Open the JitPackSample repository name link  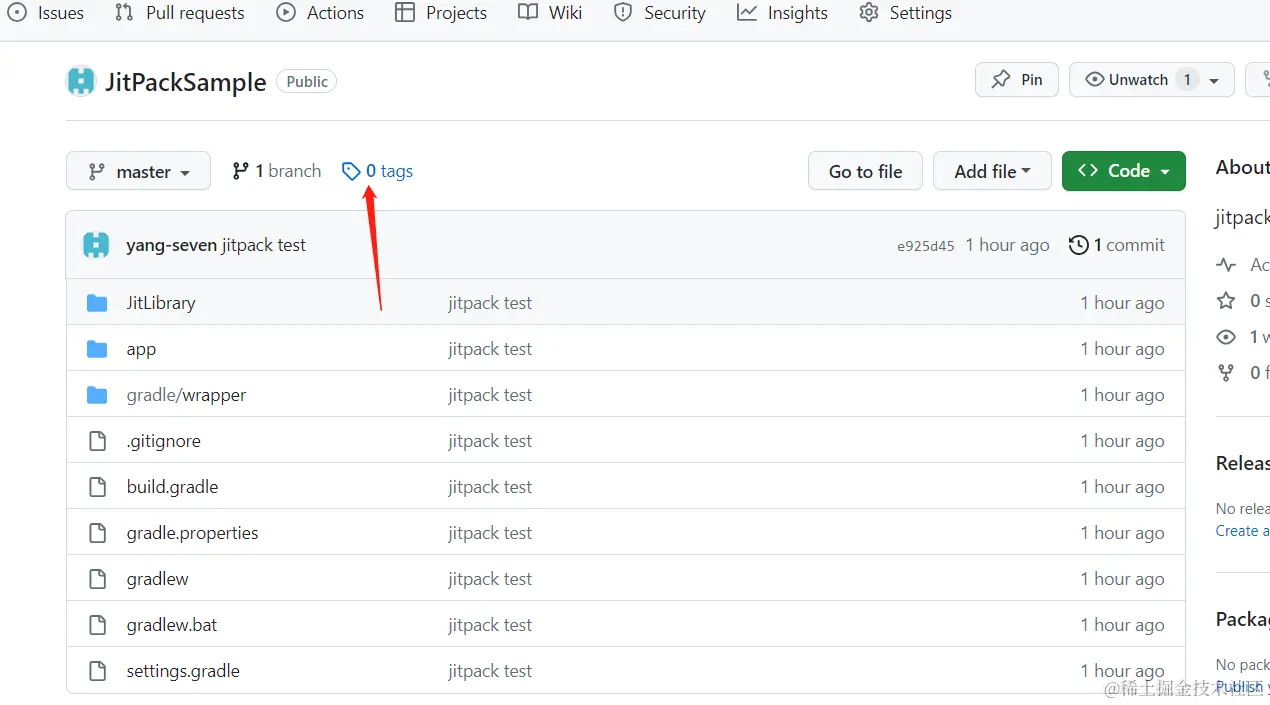point(186,82)
